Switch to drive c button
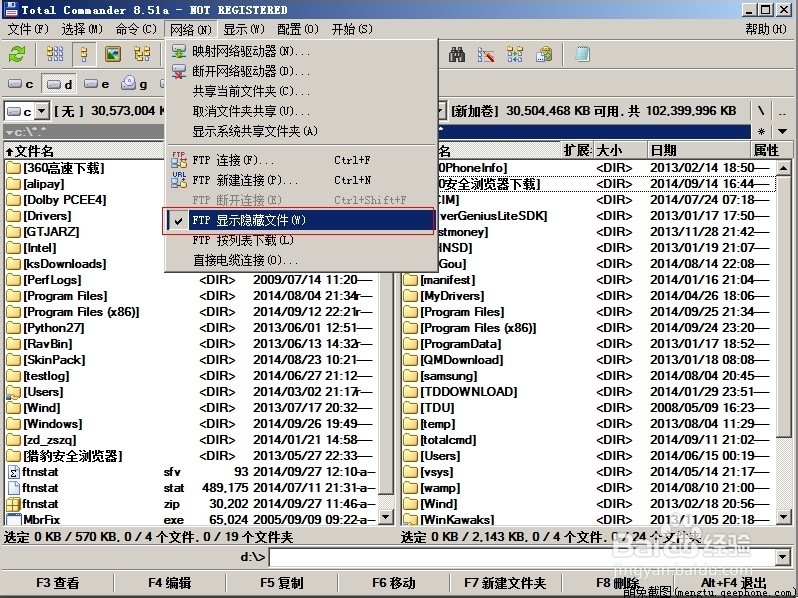This screenshot has width=798, height=598. tap(21, 84)
